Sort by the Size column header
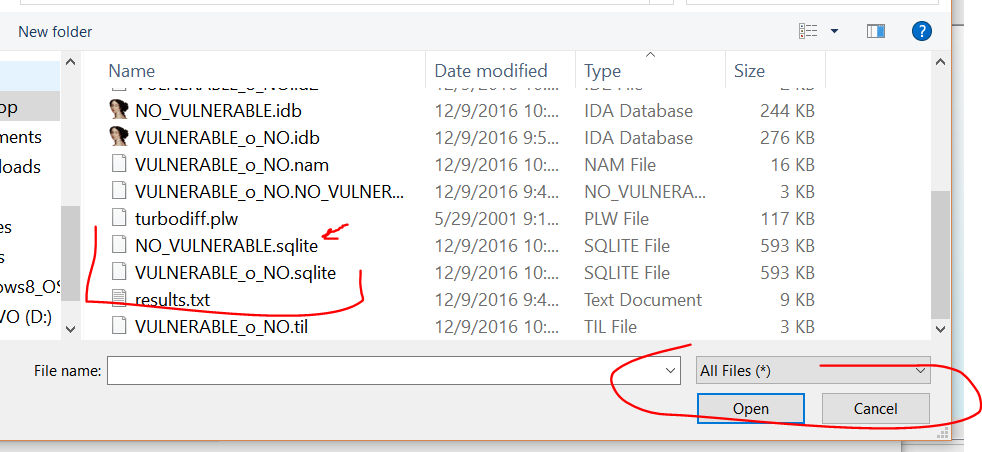The image size is (982, 452). 749,71
